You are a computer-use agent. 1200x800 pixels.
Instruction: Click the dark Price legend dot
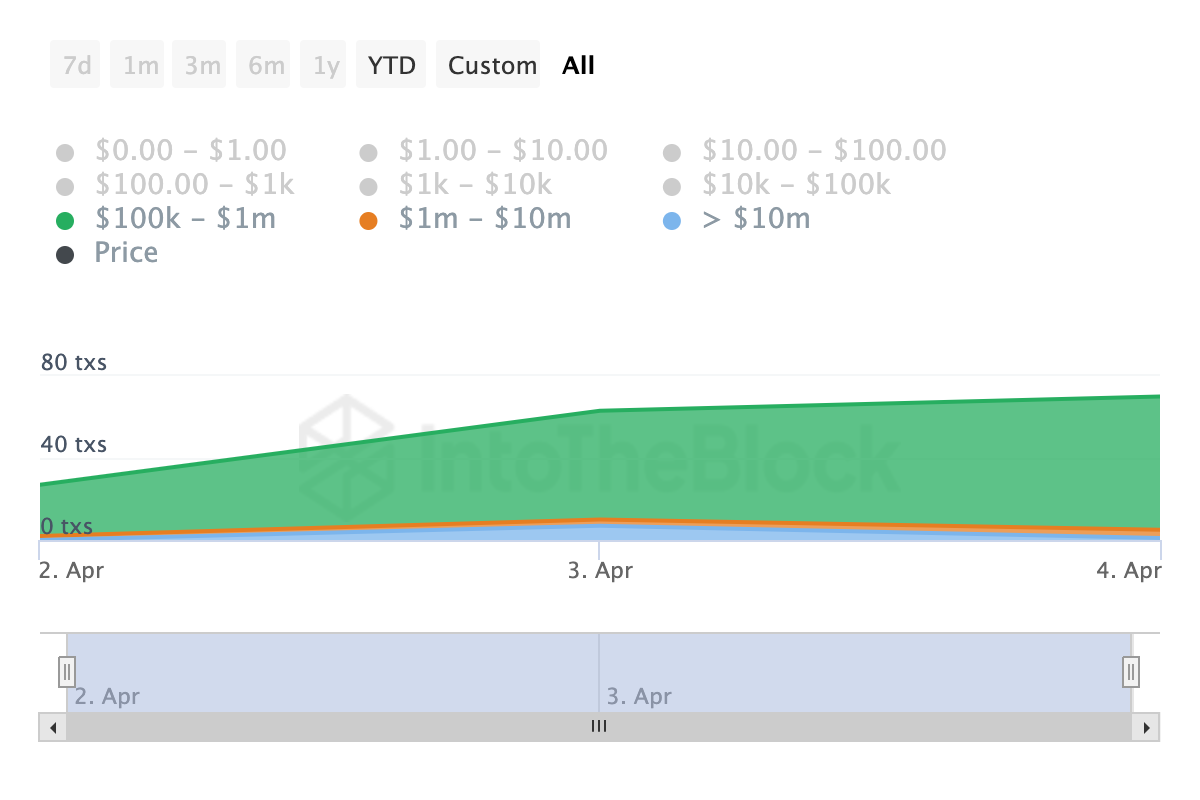pyautogui.click(x=65, y=255)
